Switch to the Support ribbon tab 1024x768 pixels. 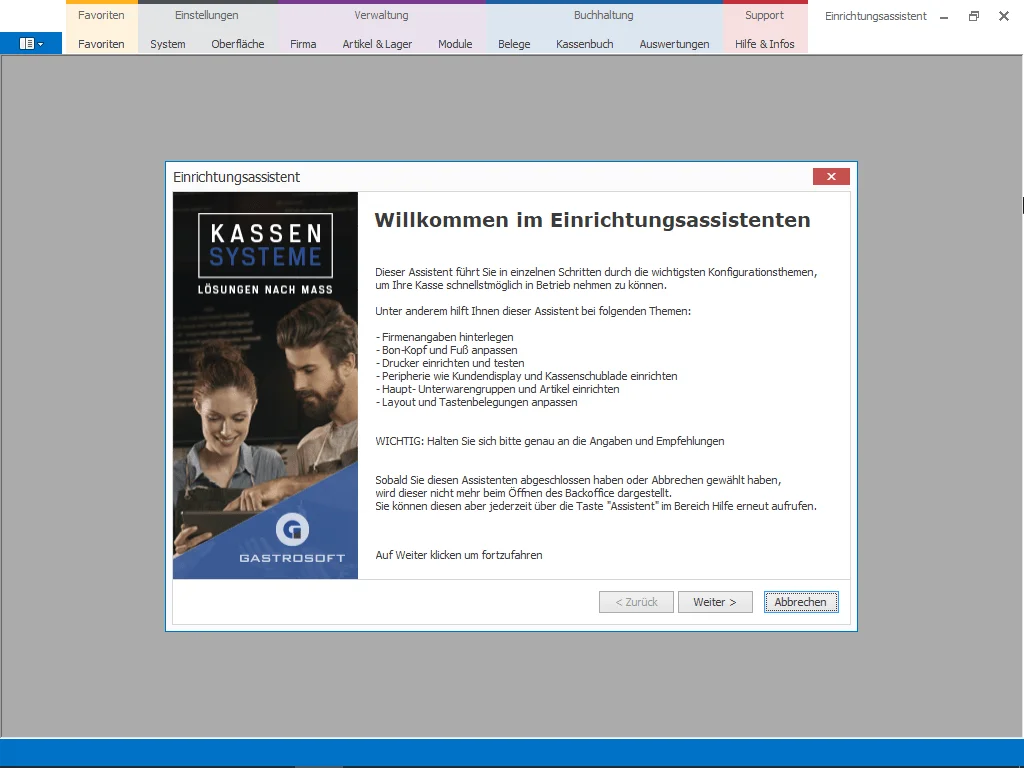765,15
